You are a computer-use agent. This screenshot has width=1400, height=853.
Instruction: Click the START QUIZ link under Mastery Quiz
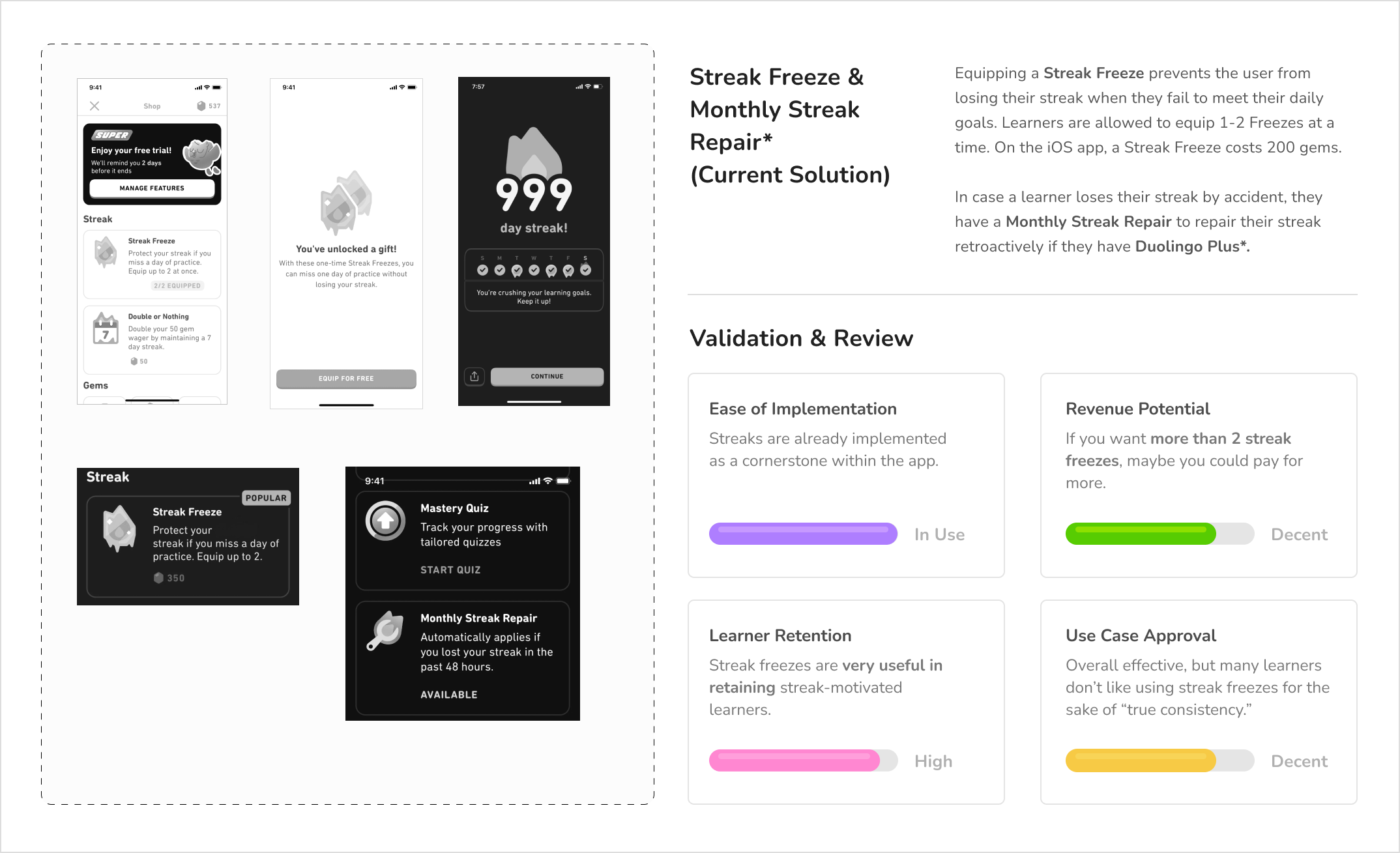point(451,570)
